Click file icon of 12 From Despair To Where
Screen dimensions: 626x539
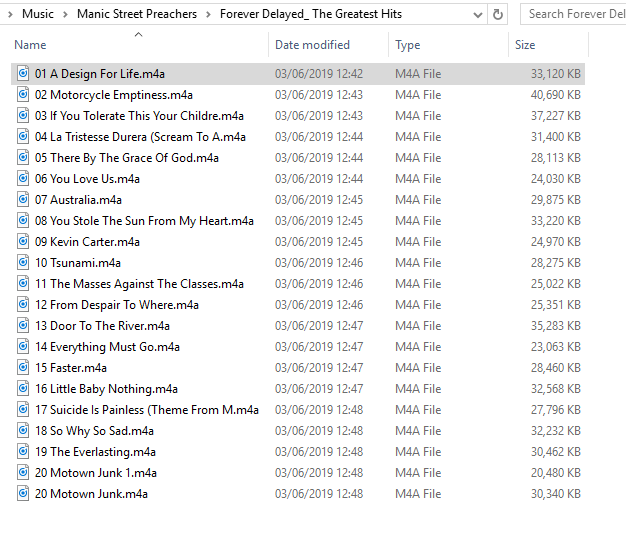23,305
